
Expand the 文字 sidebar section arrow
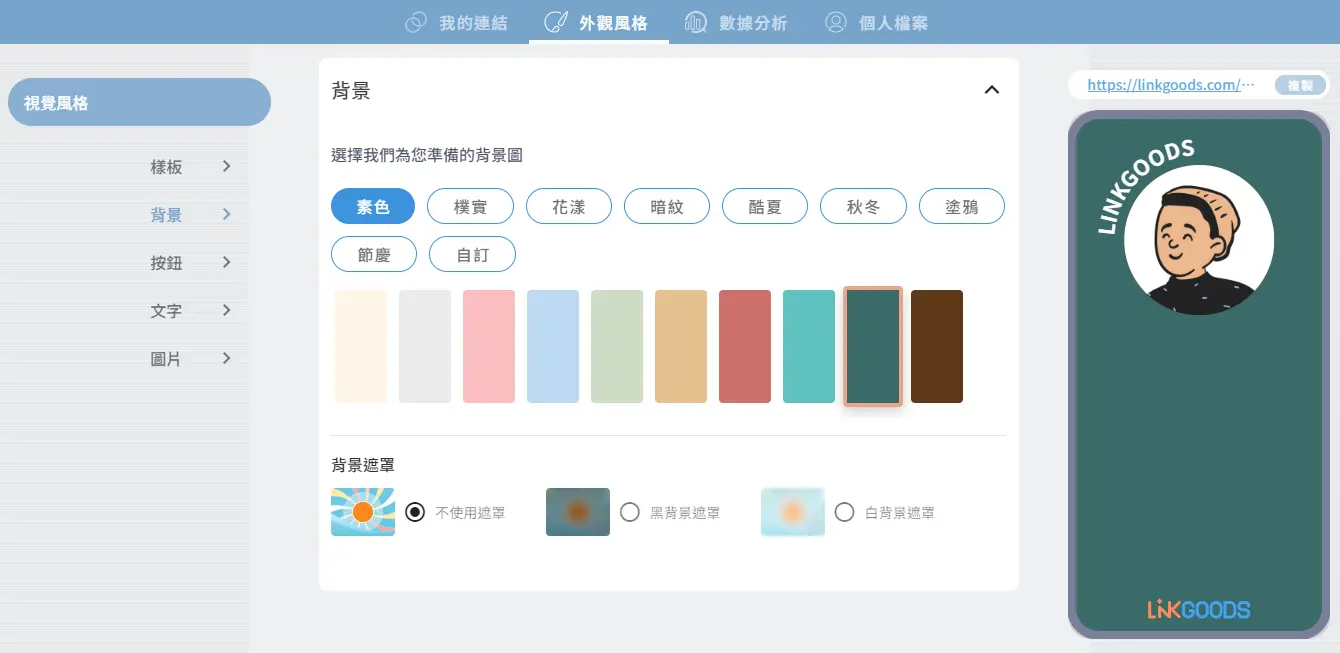click(227, 310)
